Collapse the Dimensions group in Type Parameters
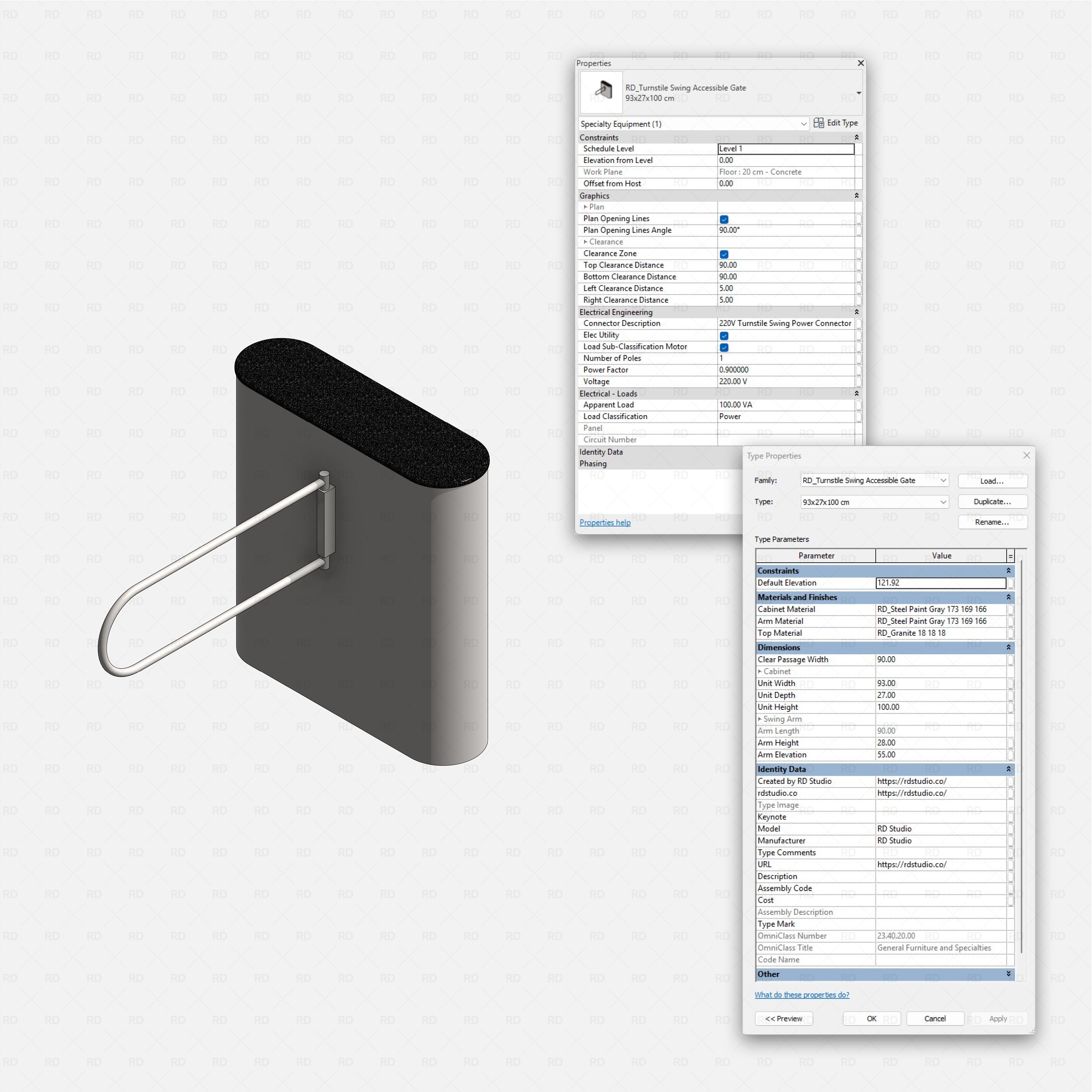The image size is (1092, 1092). point(1008,648)
